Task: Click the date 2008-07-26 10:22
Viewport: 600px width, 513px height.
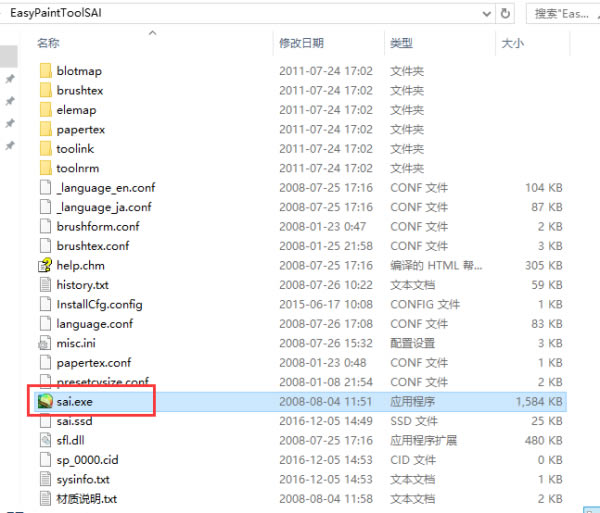Action: 326,285
